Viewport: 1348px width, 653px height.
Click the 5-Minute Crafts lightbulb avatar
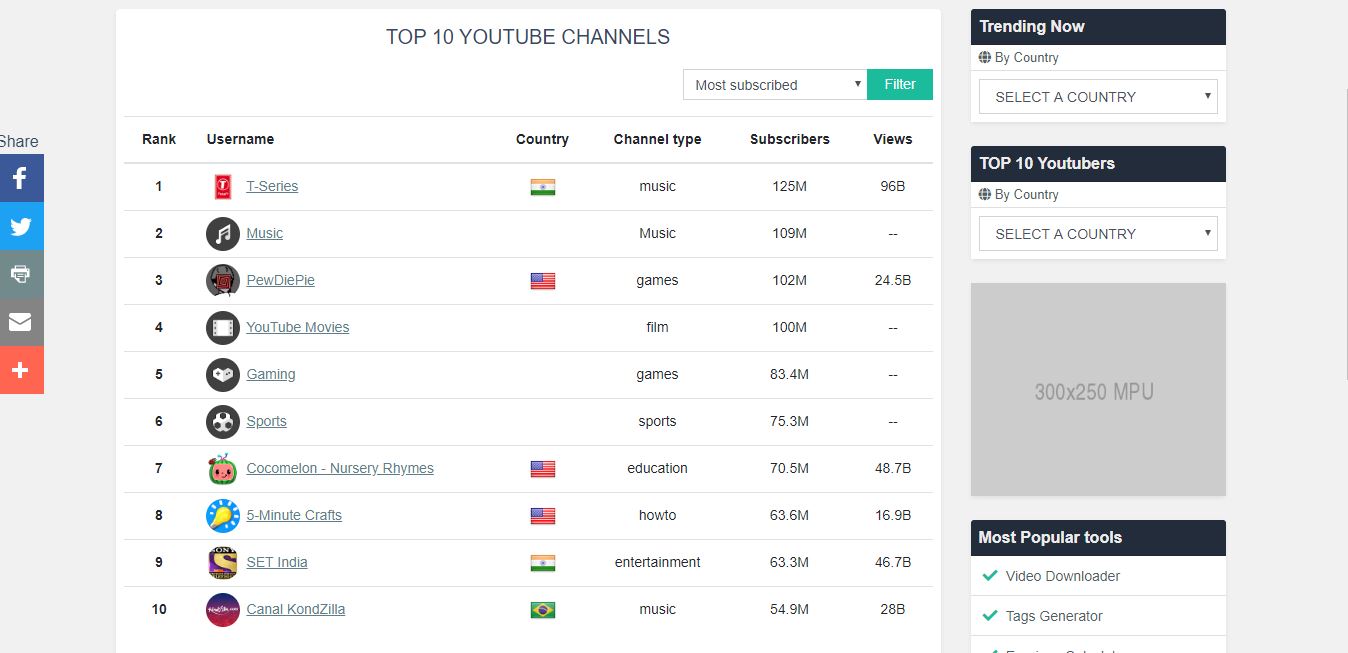click(222, 516)
